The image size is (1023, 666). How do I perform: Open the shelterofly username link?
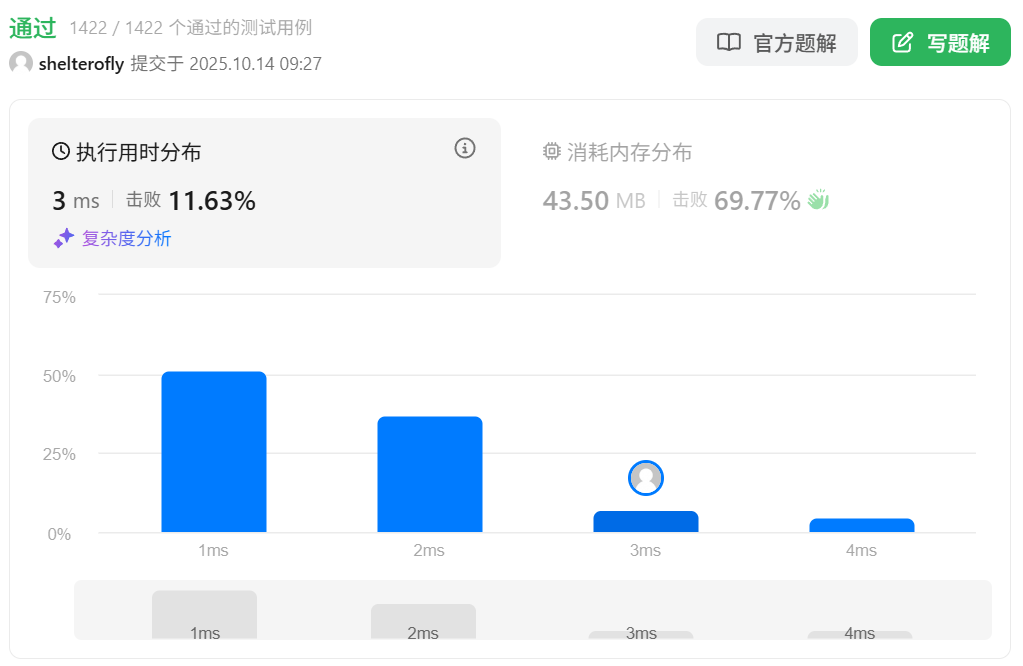81,64
